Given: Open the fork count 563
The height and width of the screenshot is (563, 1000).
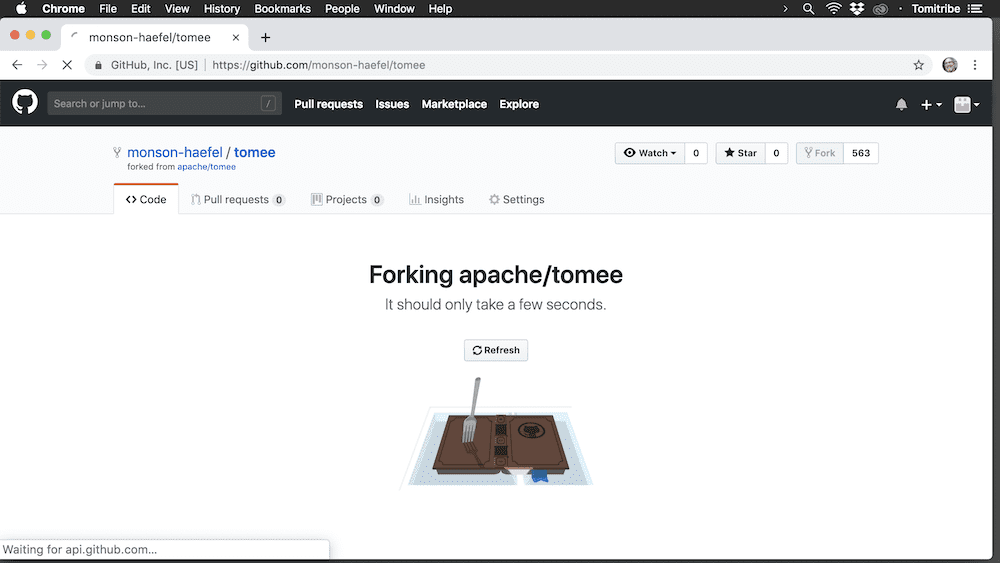Looking at the screenshot, I should [861, 153].
